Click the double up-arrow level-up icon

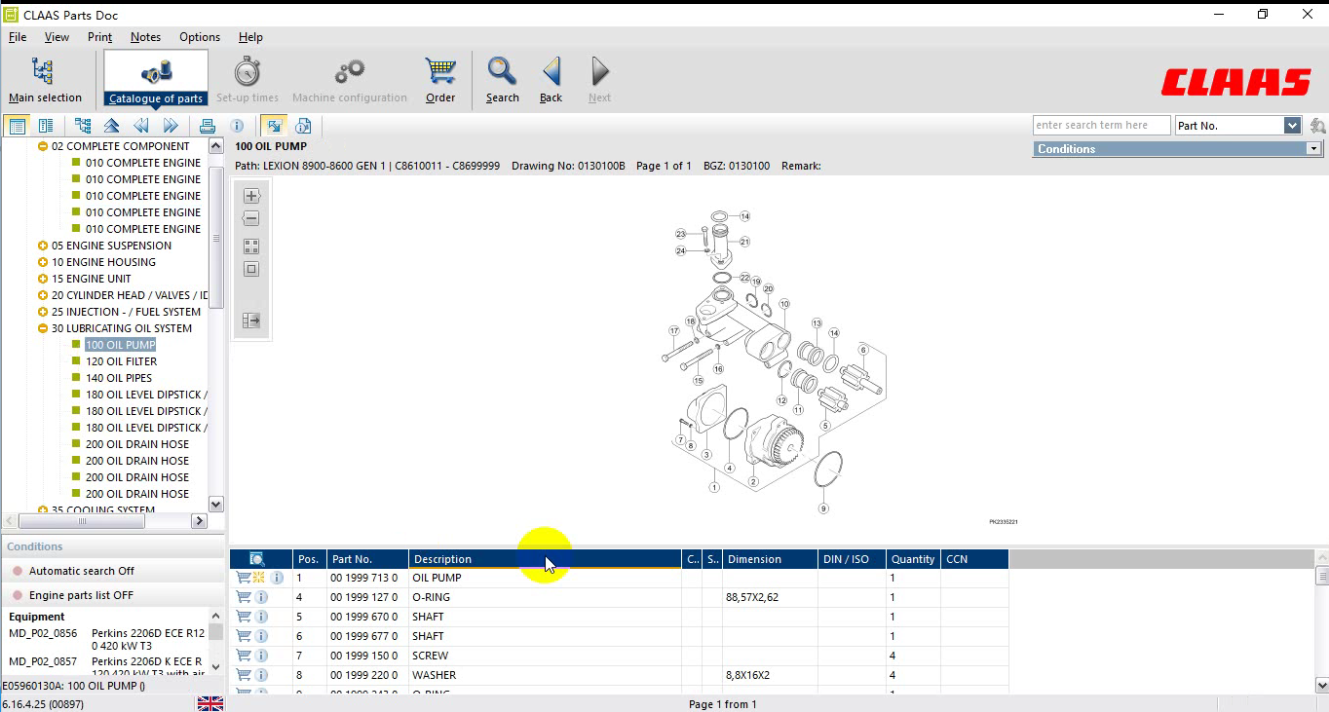click(x=112, y=126)
